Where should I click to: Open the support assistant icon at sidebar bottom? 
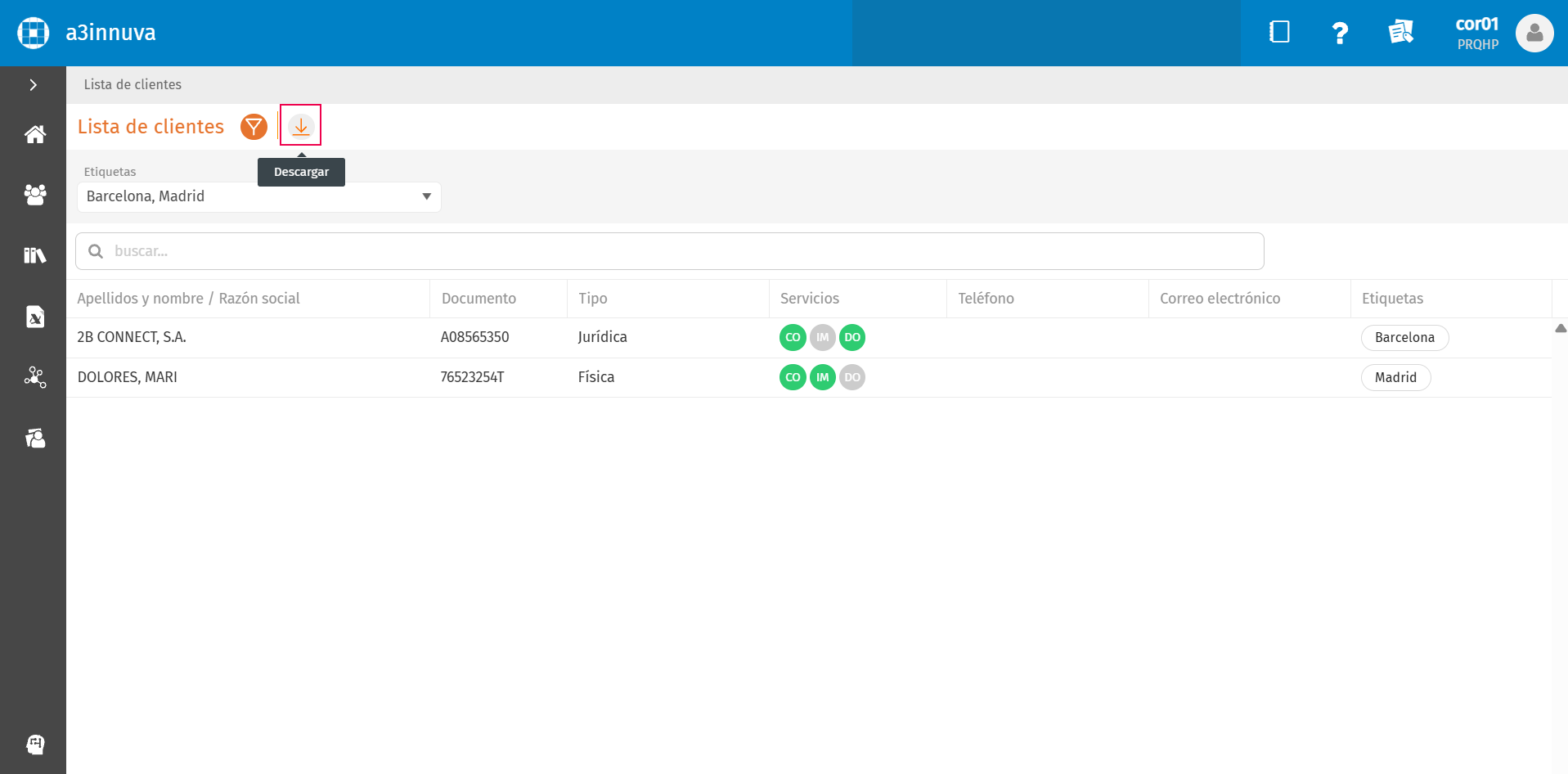(x=35, y=744)
